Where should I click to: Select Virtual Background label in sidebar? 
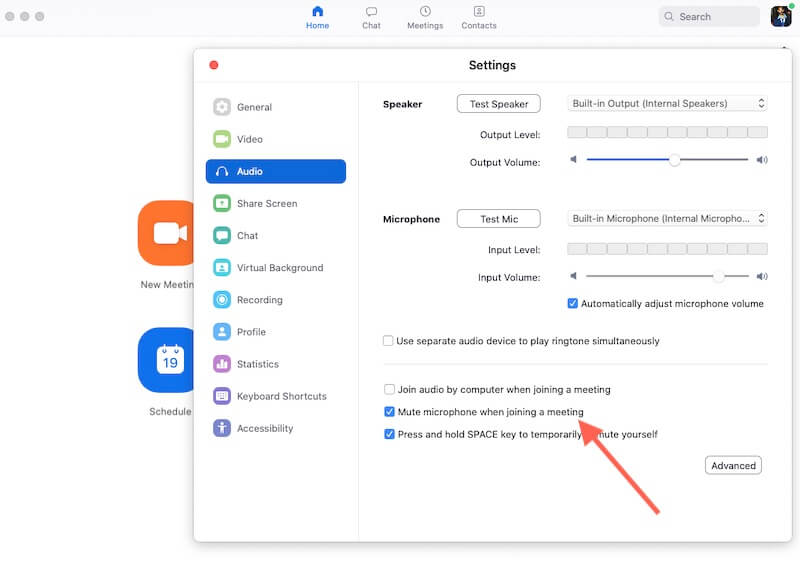tap(280, 267)
